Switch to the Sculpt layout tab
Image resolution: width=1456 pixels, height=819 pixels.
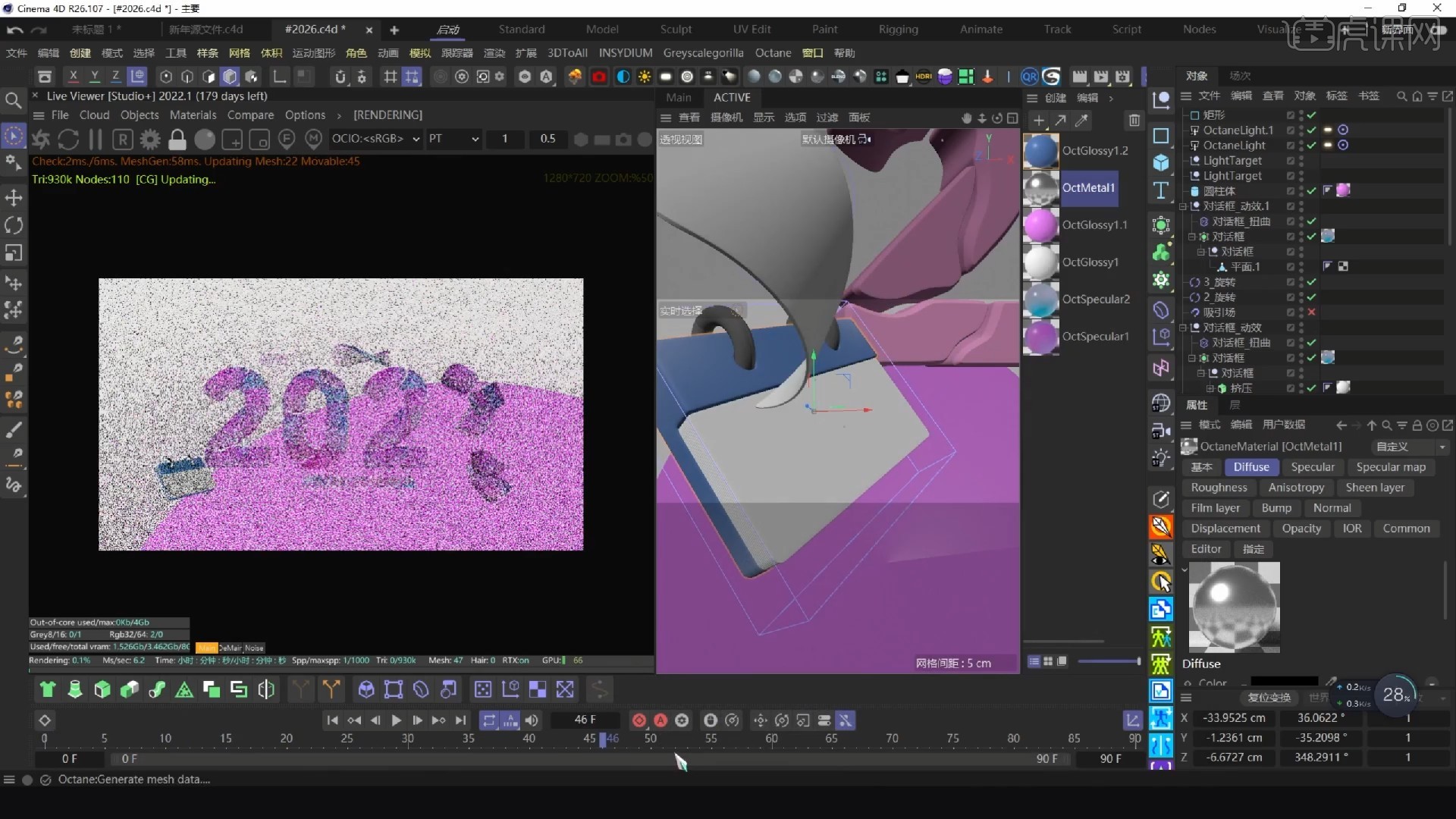point(676,30)
